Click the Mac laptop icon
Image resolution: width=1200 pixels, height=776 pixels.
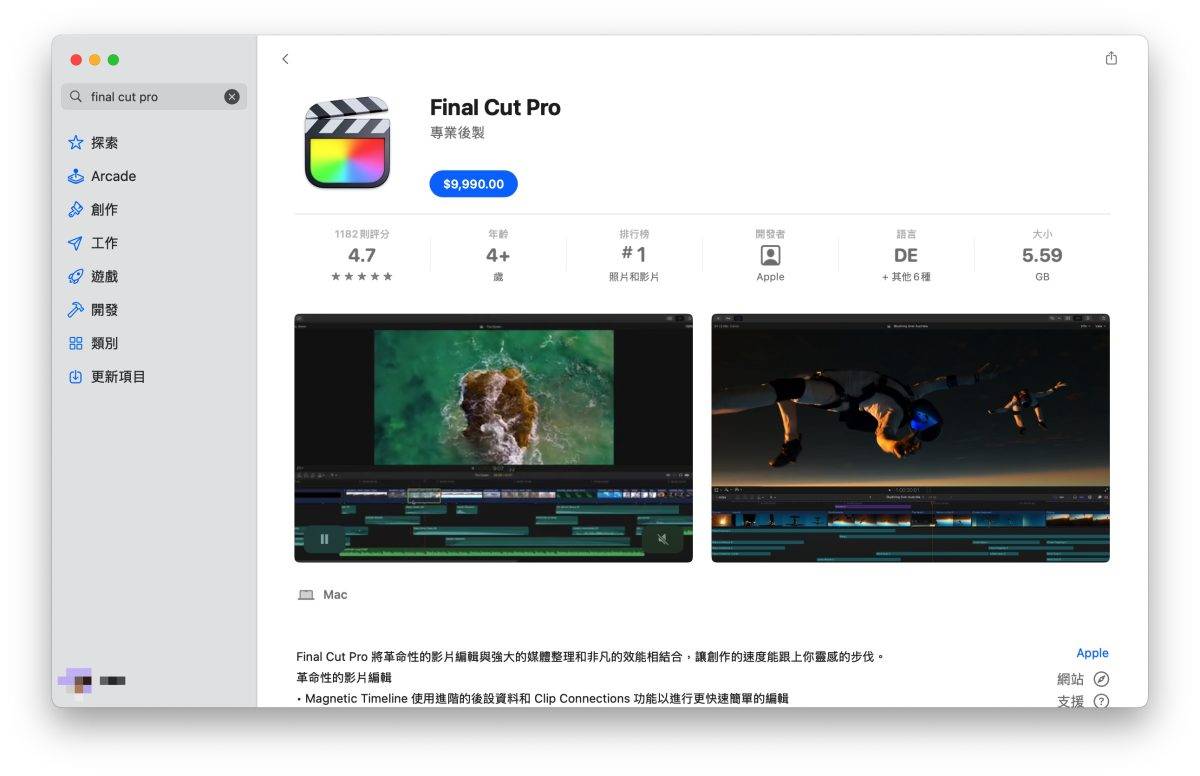(306, 595)
